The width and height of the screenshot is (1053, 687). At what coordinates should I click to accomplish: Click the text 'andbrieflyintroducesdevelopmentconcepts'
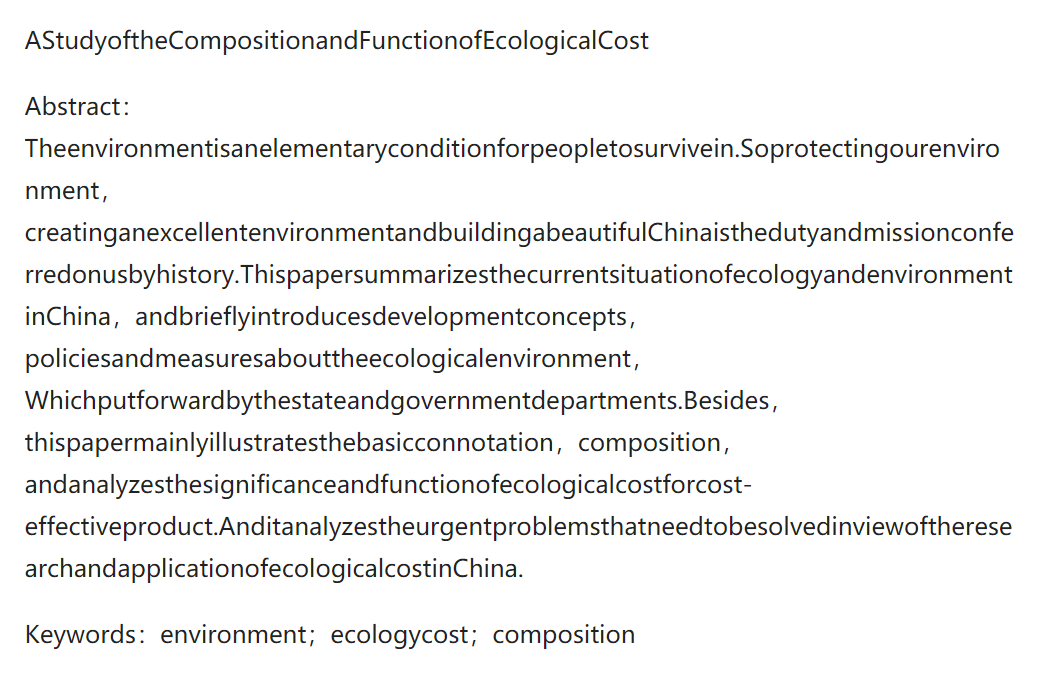pos(381,317)
